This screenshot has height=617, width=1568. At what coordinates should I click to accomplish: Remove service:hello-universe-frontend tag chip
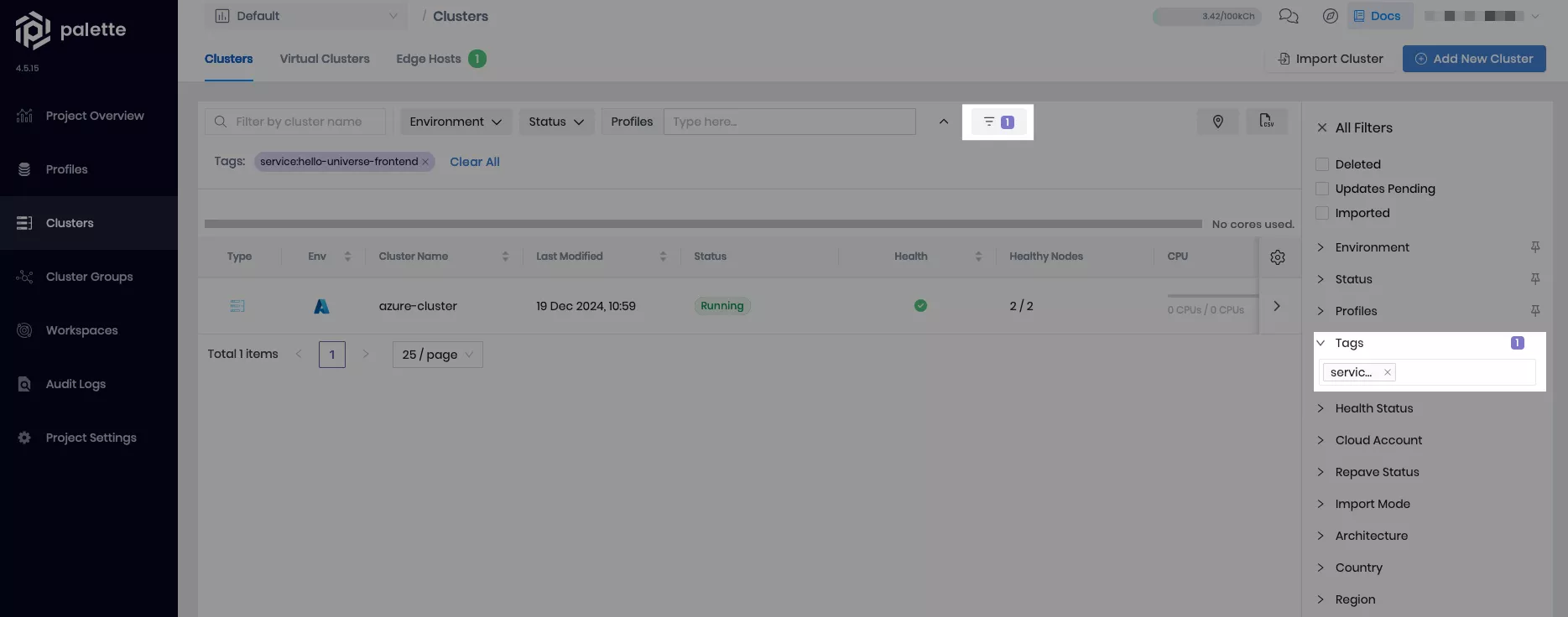pos(425,162)
